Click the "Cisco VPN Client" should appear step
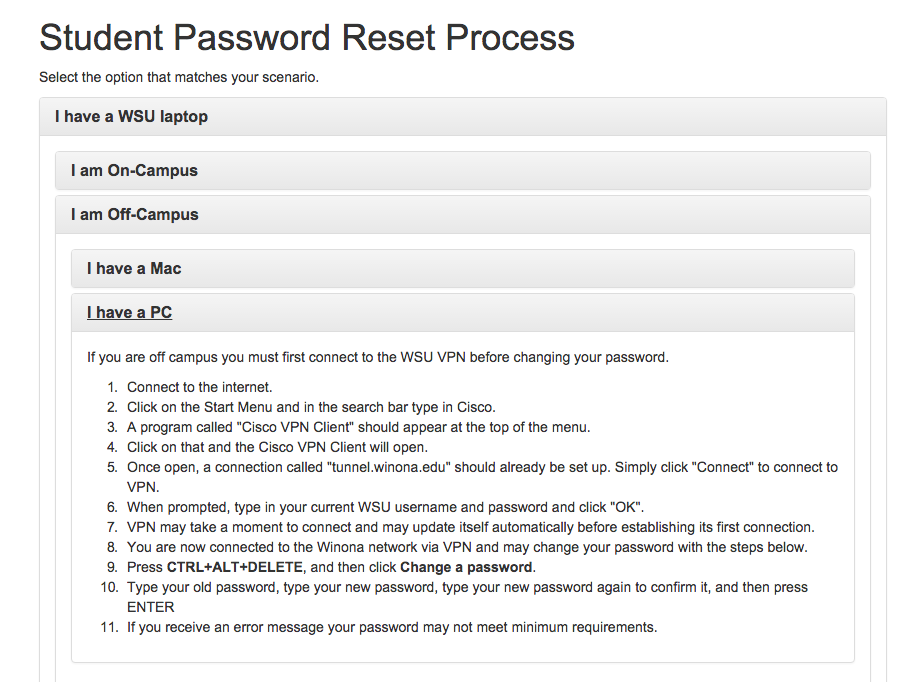Image resolution: width=907 pixels, height=682 pixels. click(358, 427)
